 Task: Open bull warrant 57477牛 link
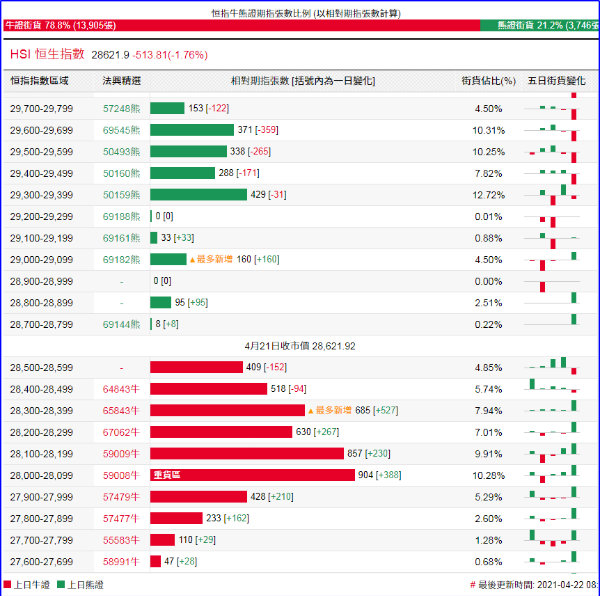point(121,519)
